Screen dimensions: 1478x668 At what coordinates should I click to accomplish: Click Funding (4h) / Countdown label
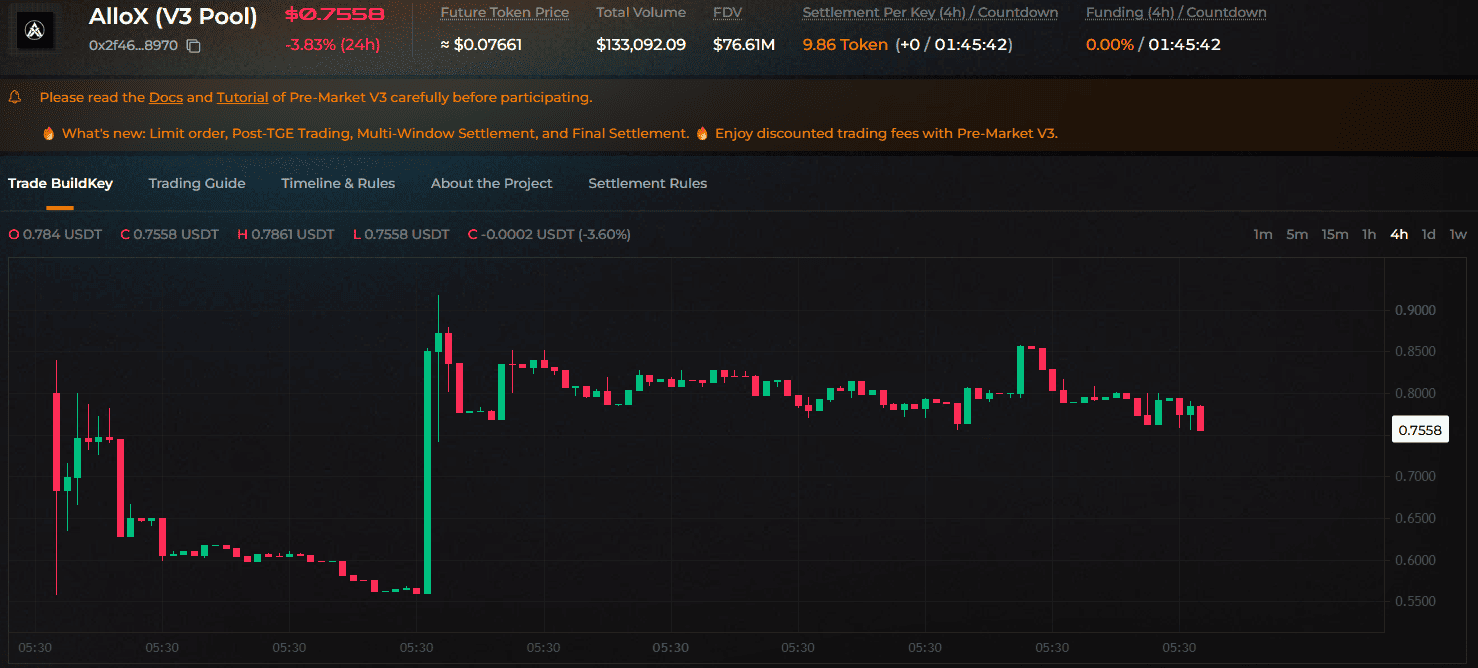coord(1176,13)
